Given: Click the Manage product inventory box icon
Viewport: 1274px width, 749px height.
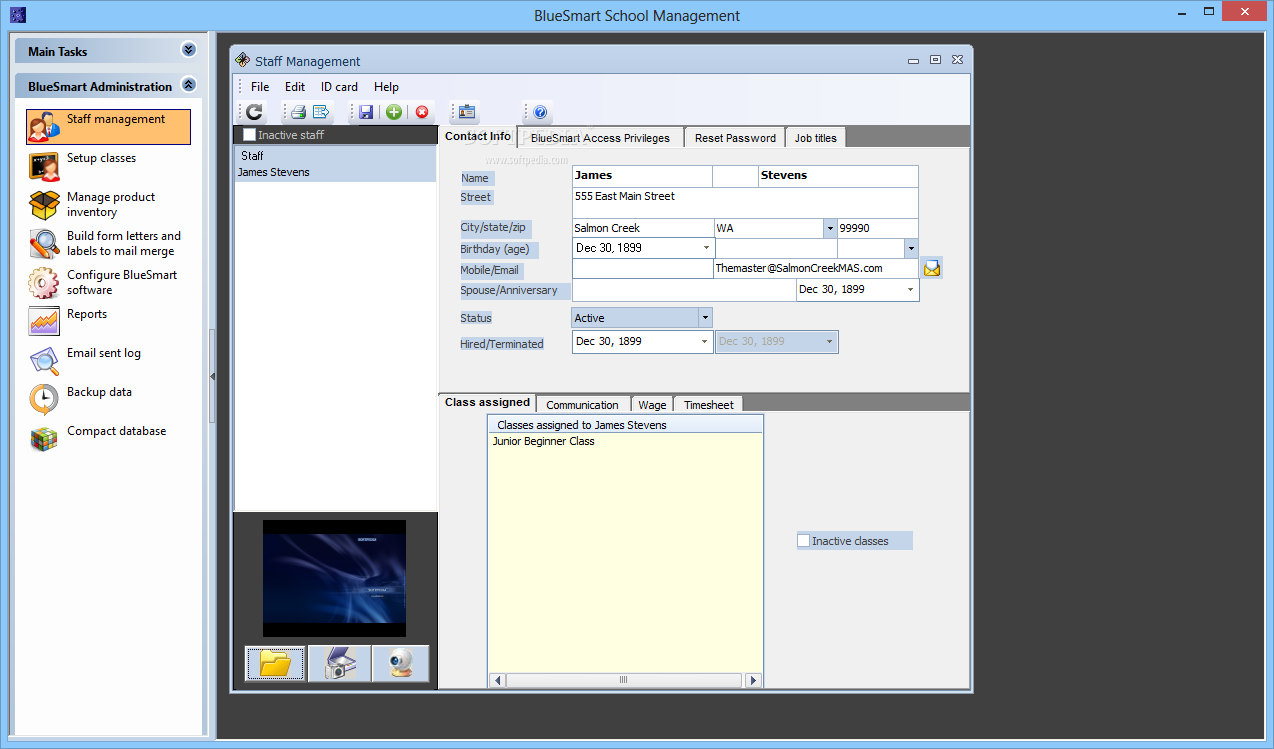Looking at the screenshot, I should point(44,205).
